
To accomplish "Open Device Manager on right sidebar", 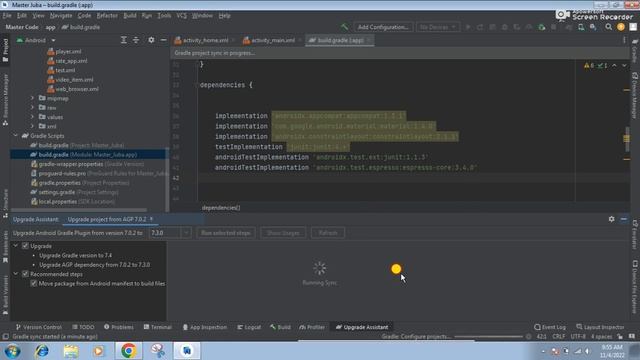I will [635, 96].
